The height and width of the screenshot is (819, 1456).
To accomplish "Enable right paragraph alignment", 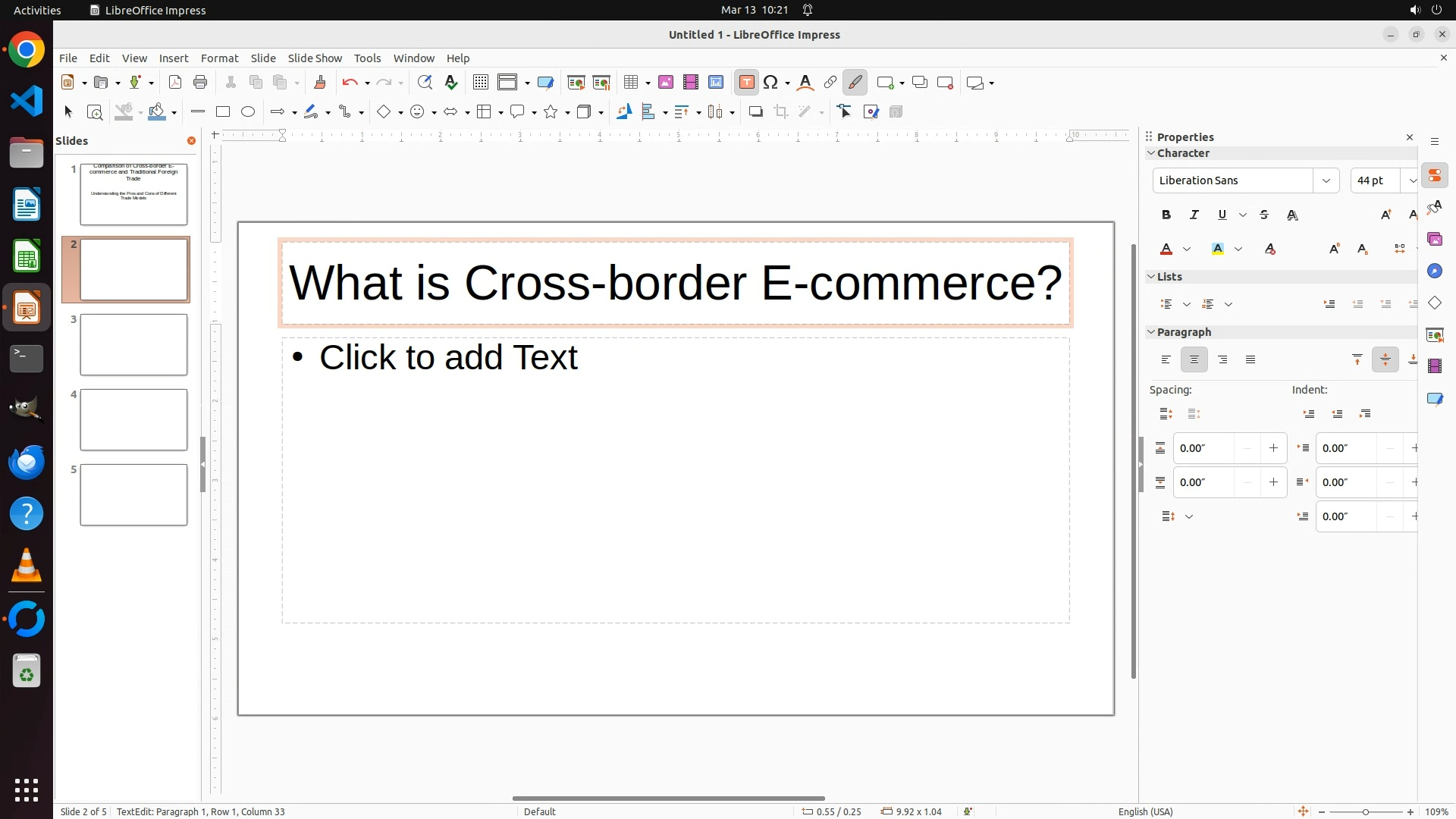I will (x=1222, y=360).
